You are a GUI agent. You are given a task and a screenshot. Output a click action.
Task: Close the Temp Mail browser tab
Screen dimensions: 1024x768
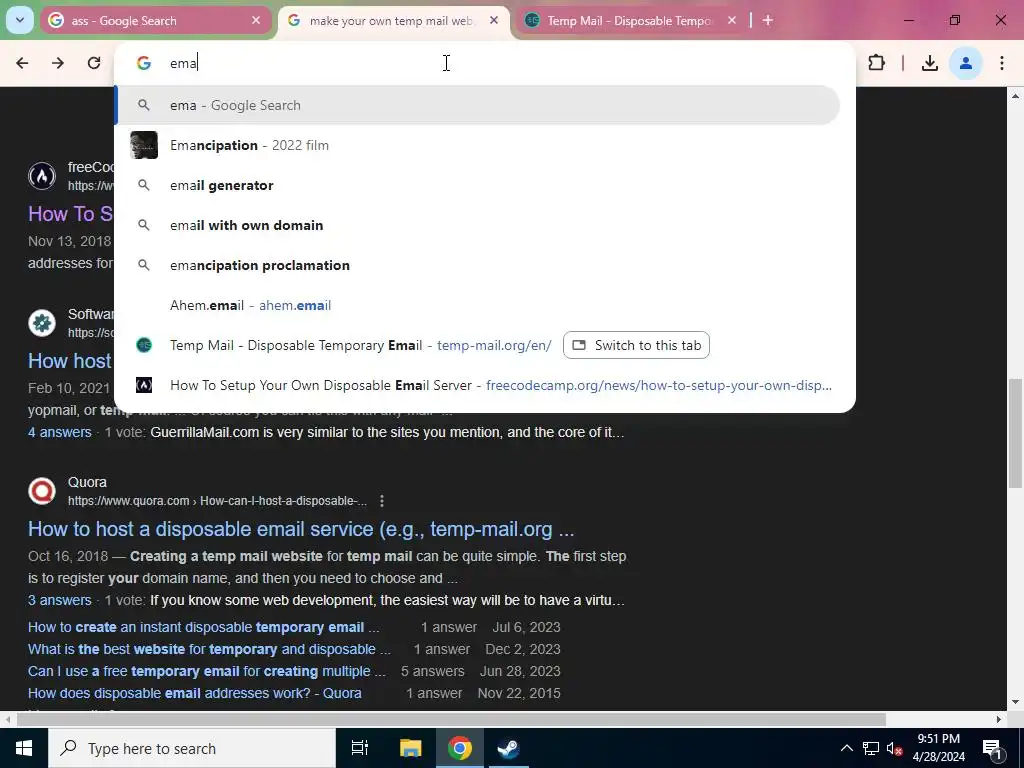[731, 21]
